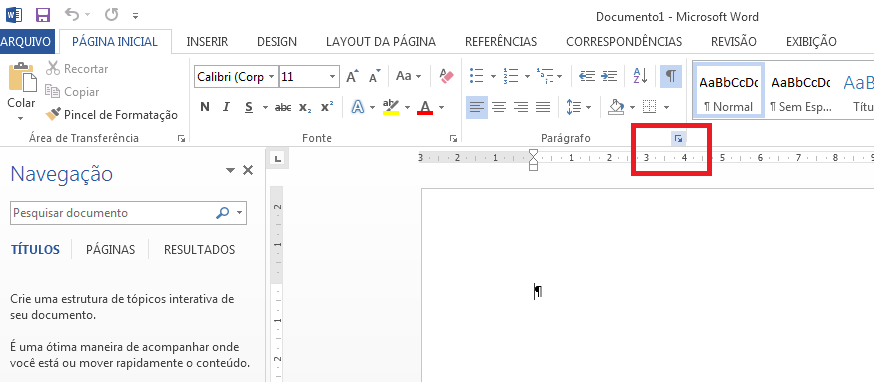The width and height of the screenshot is (874, 382).
Task: Switch to PÁGINAS navigation tab
Action: tap(110, 249)
